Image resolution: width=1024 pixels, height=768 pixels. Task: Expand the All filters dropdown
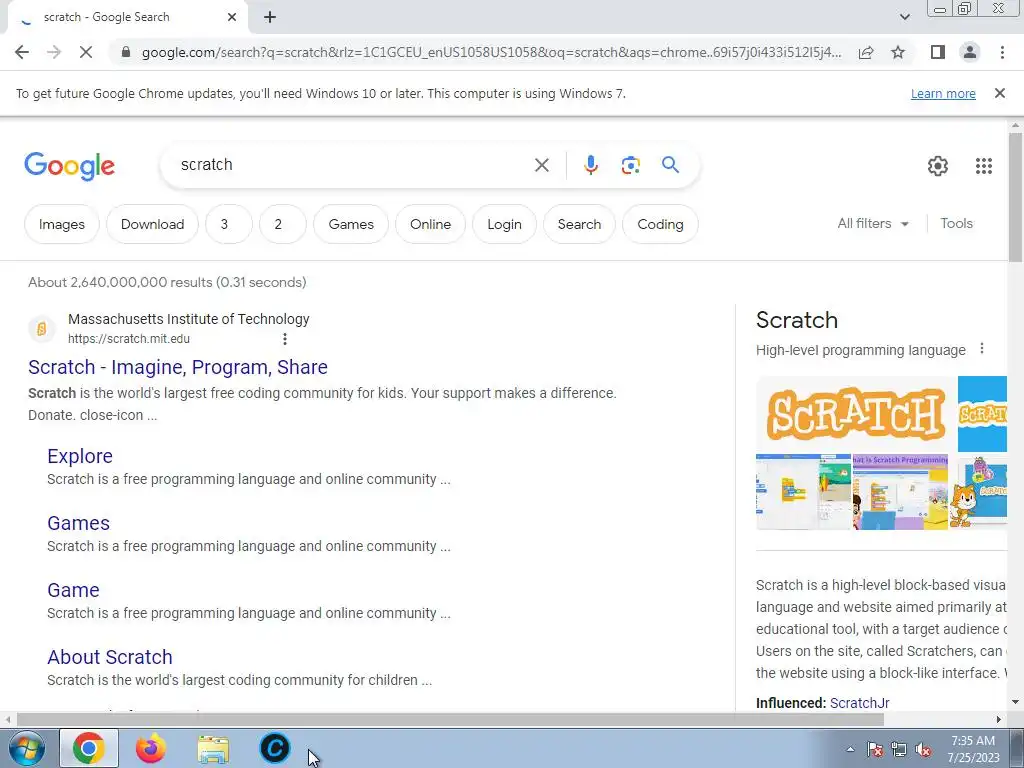click(x=873, y=223)
